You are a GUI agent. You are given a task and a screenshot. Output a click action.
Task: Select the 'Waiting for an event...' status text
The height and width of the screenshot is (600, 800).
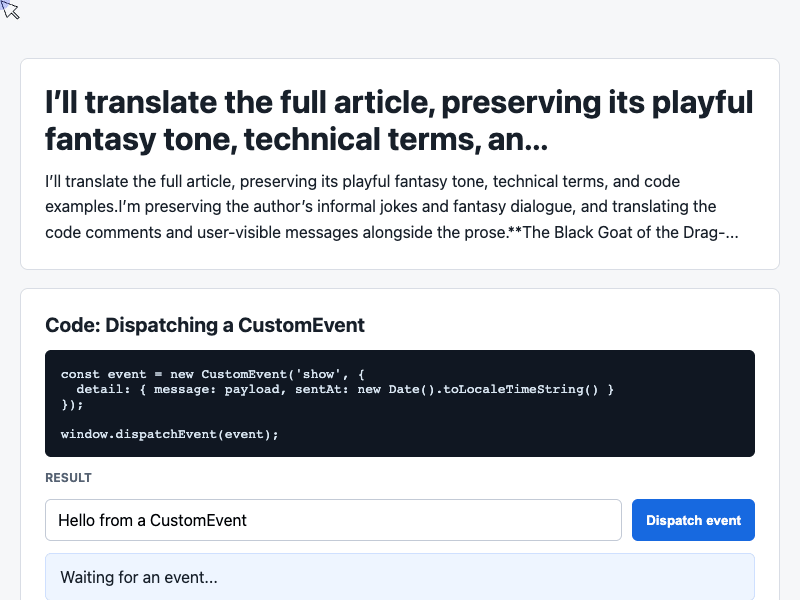click(x=139, y=577)
